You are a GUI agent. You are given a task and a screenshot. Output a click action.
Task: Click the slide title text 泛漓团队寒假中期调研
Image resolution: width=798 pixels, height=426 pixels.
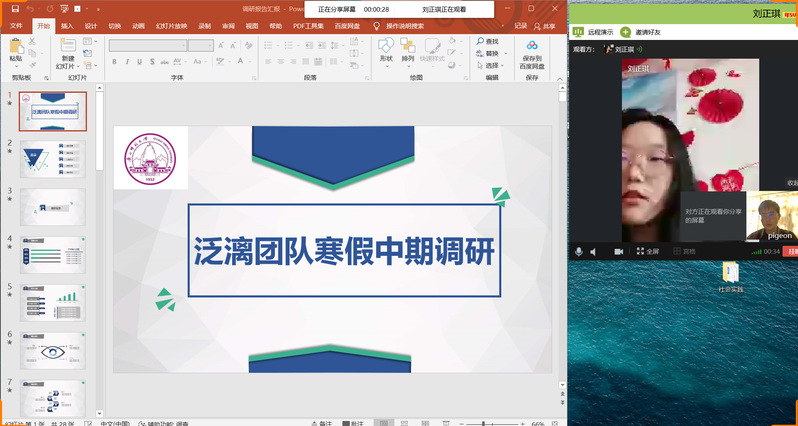pyautogui.click(x=344, y=250)
